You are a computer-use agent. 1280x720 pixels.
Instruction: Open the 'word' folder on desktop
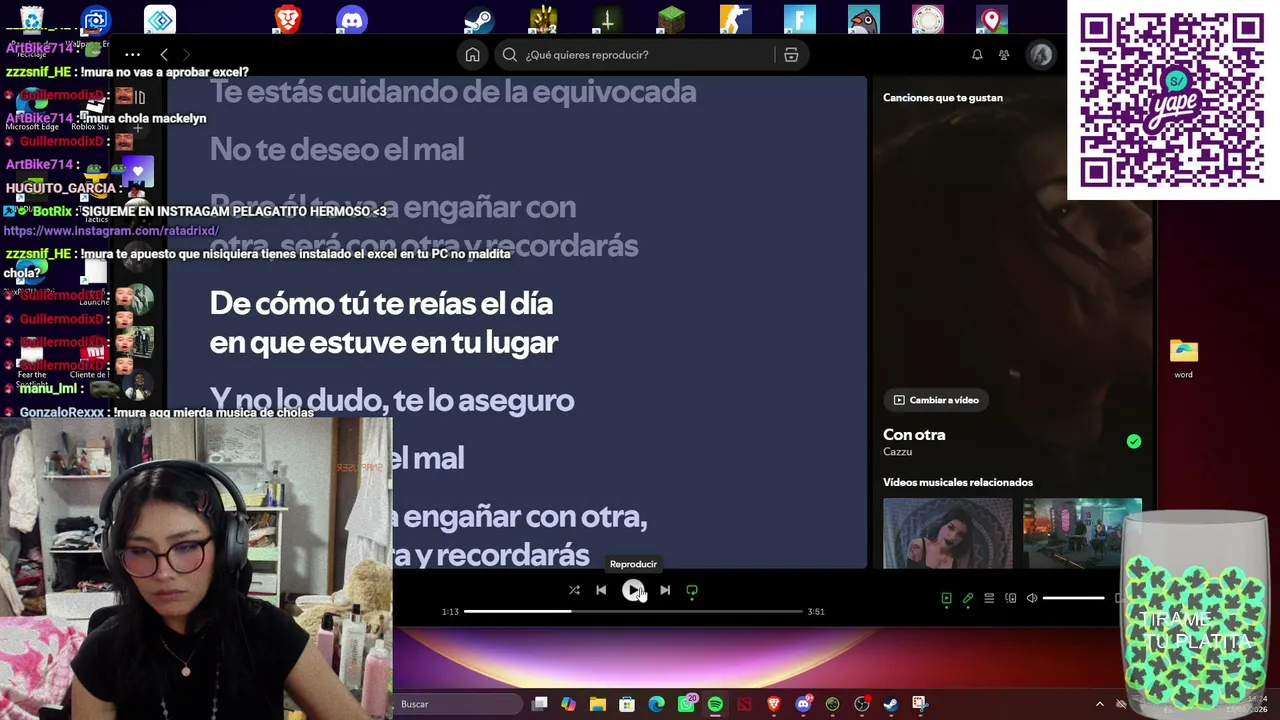point(1184,358)
